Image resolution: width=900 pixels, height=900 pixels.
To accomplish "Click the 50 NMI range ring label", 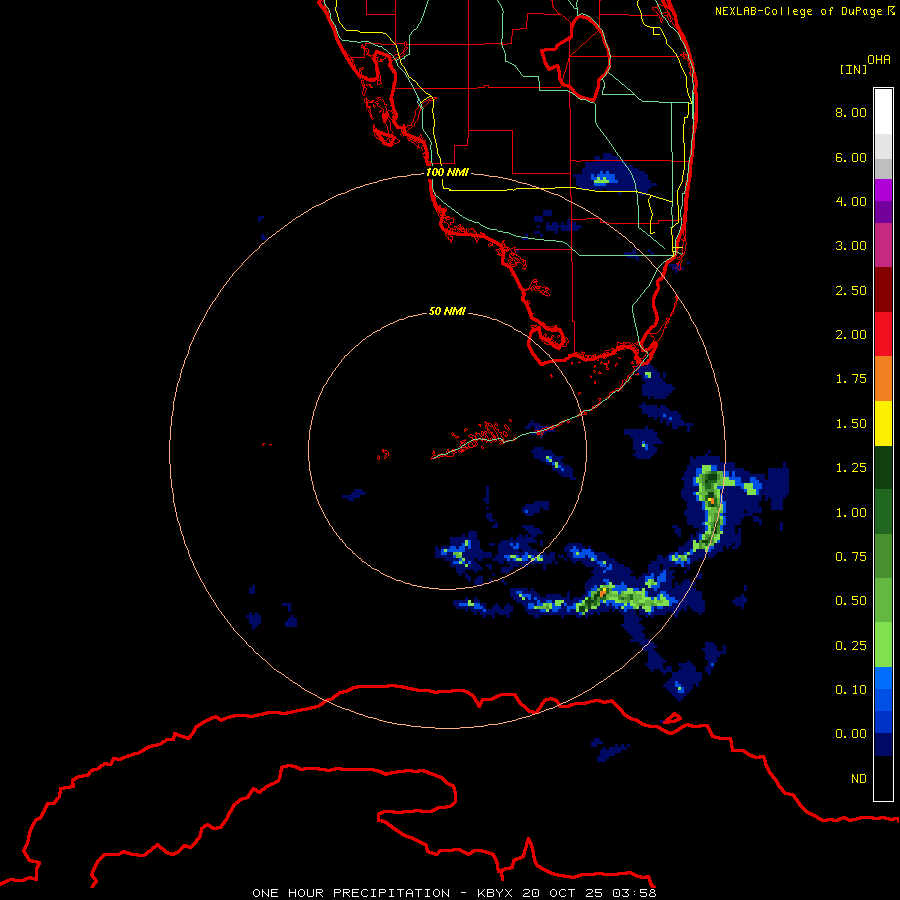I will [447, 311].
